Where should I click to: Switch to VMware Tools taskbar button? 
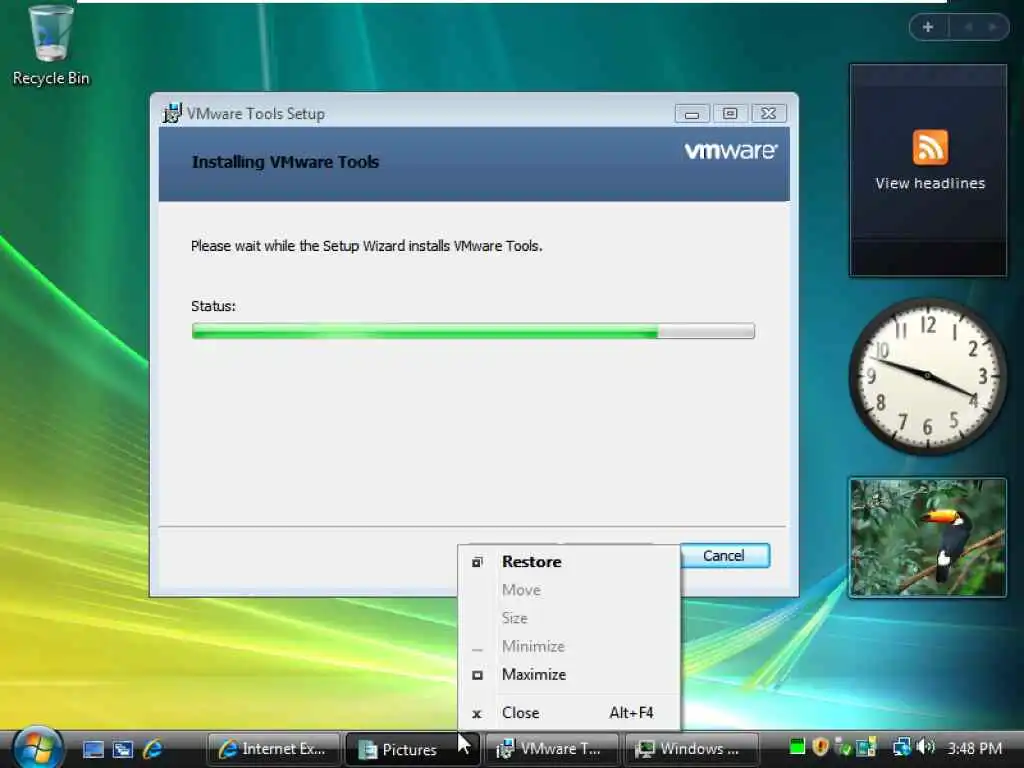(550, 749)
